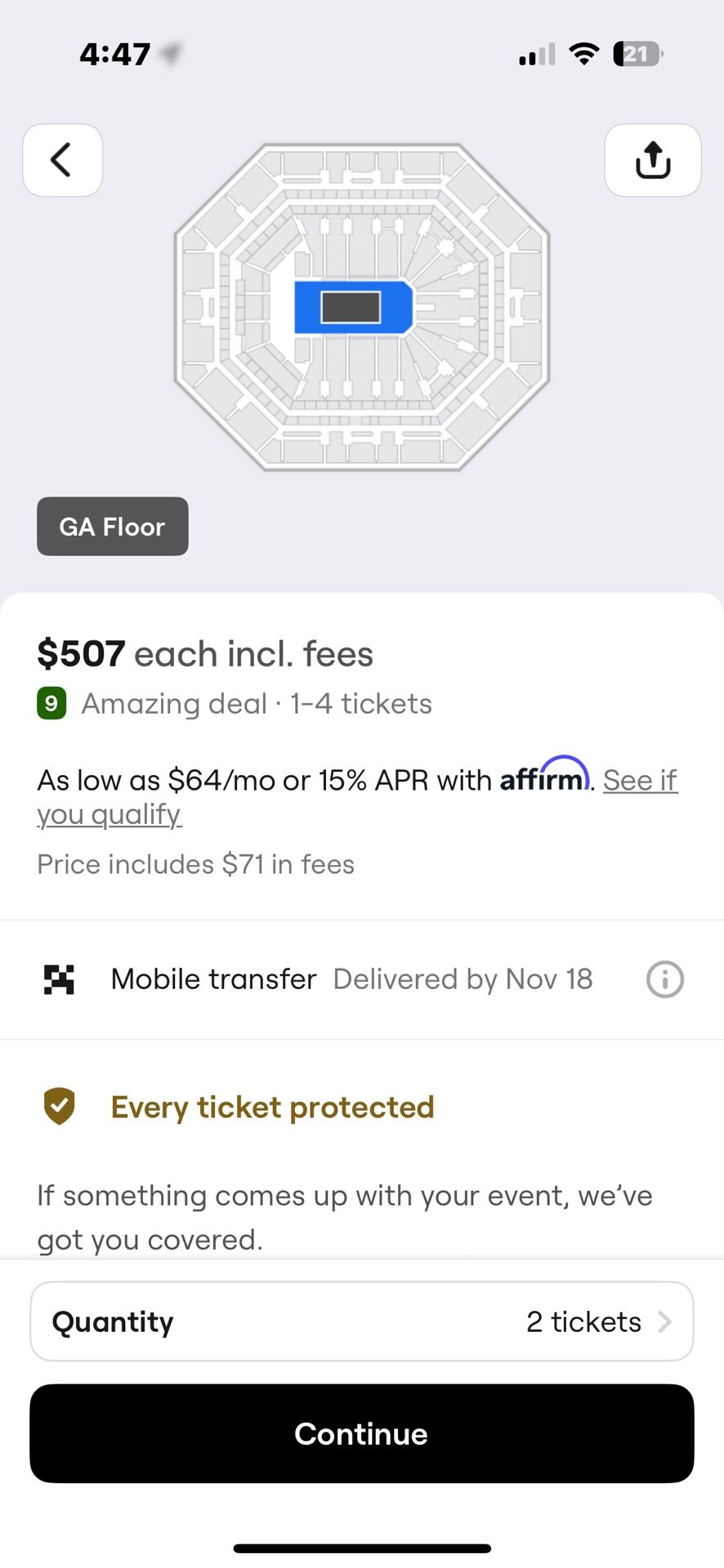This screenshot has height=1568, width=724.
Task: Open the mobile transfer info icon
Action: [x=664, y=979]
